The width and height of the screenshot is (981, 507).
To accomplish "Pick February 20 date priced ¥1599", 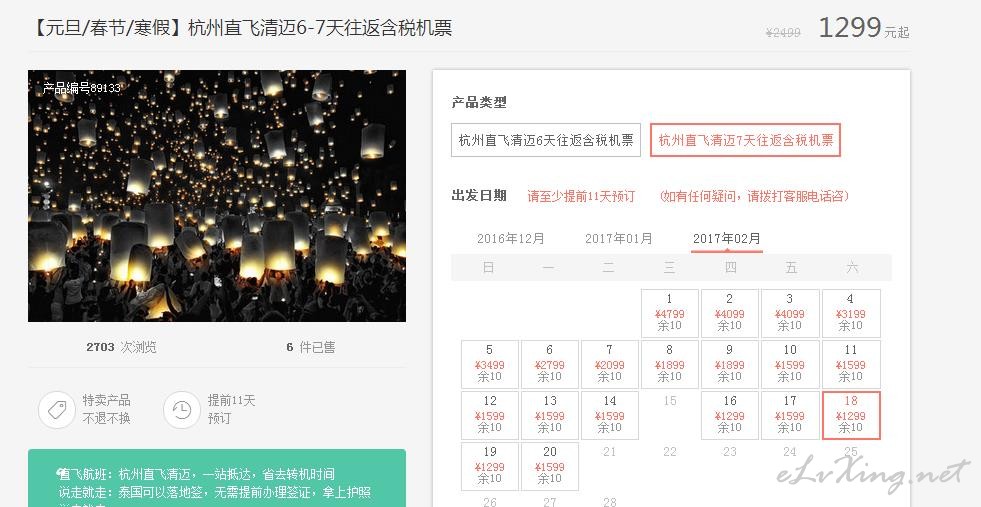I will tap(550, 466).
